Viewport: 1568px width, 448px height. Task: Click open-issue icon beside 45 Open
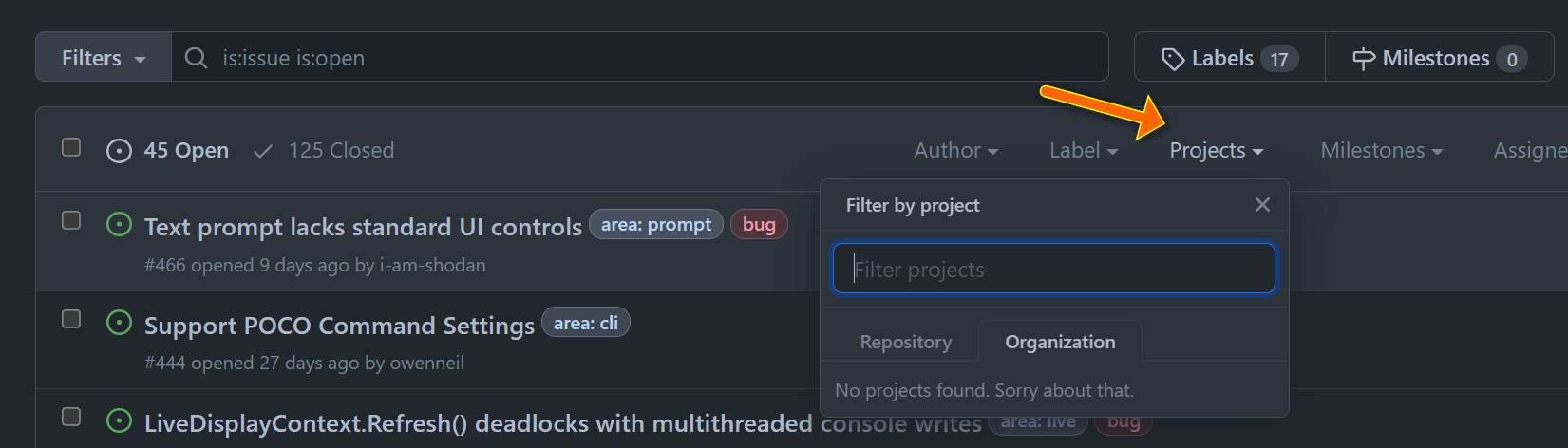[119, 151]
